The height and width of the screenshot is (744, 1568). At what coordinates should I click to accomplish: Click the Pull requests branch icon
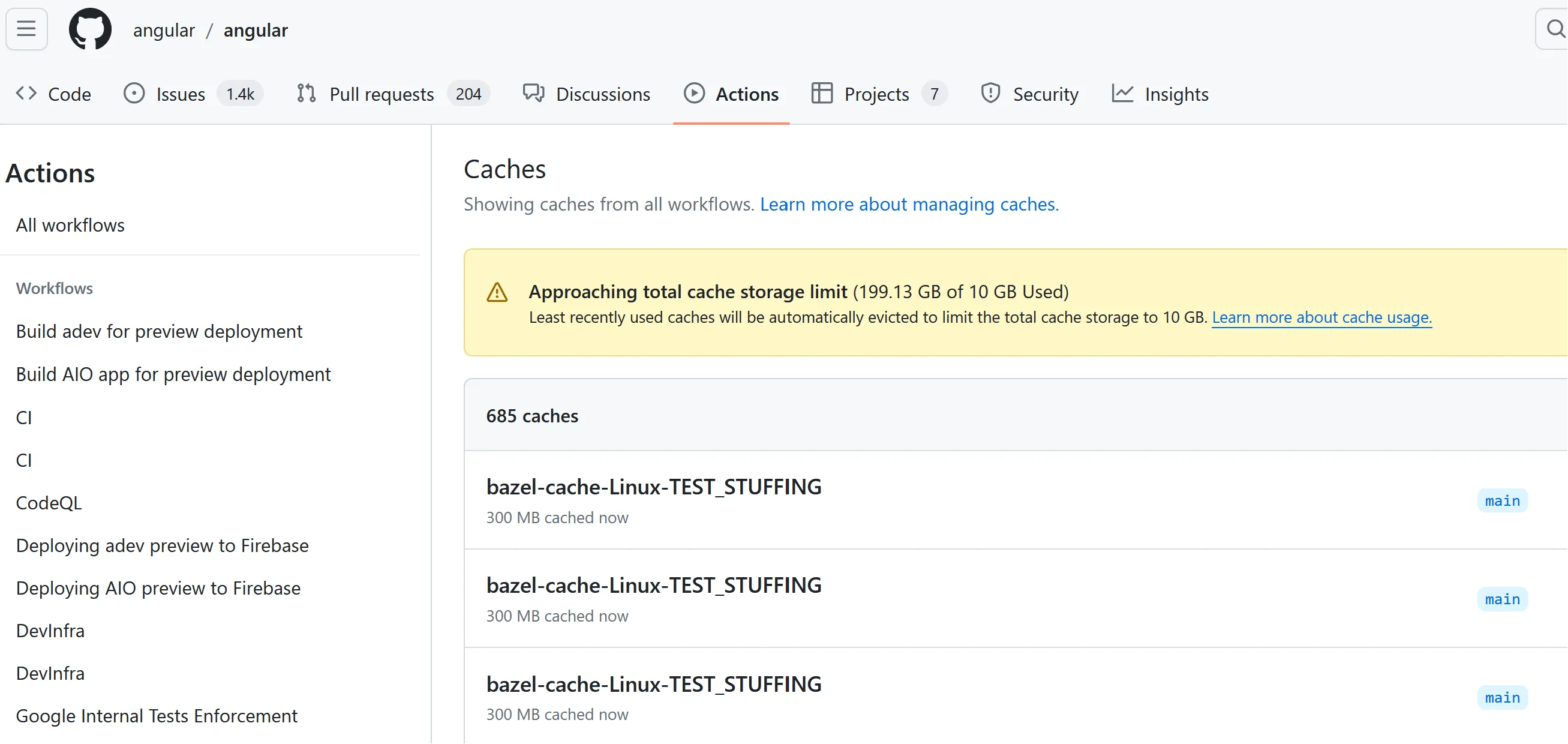[x=306, y=94]
